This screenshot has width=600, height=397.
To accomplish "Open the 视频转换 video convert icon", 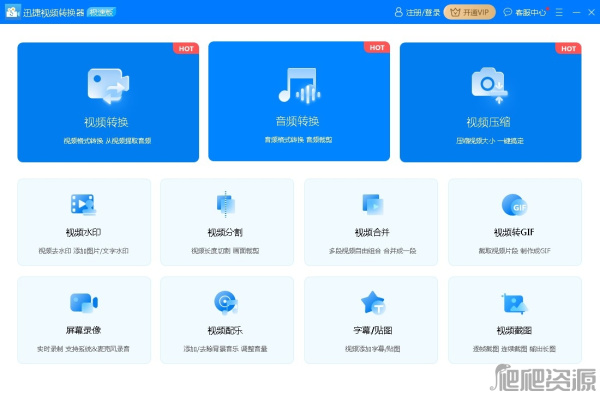I will [x=108, y=86].
